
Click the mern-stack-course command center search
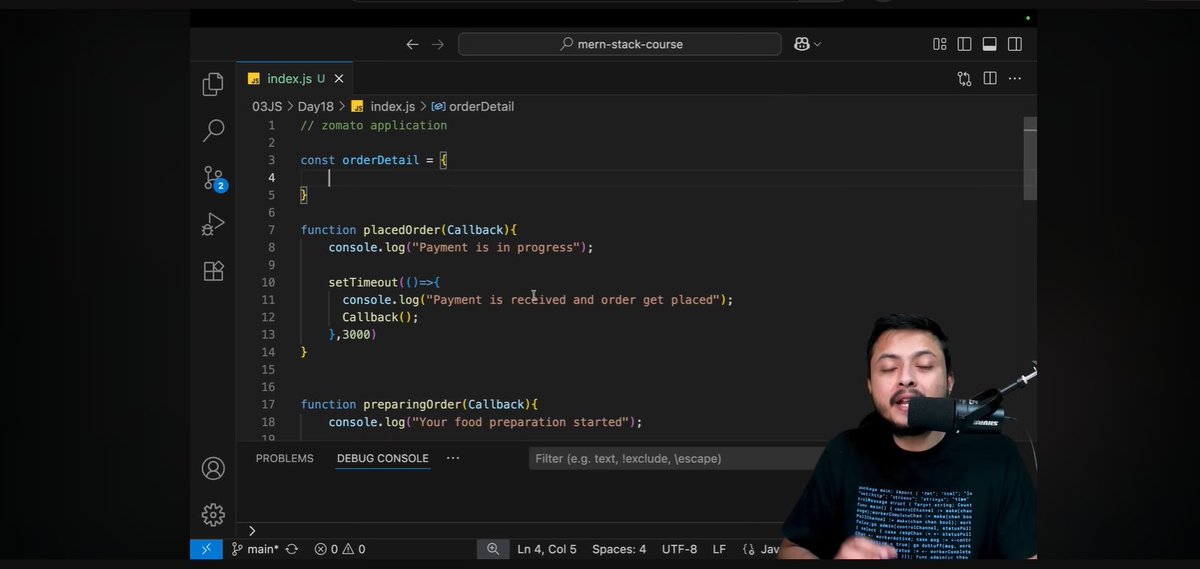tap(620, 44)
